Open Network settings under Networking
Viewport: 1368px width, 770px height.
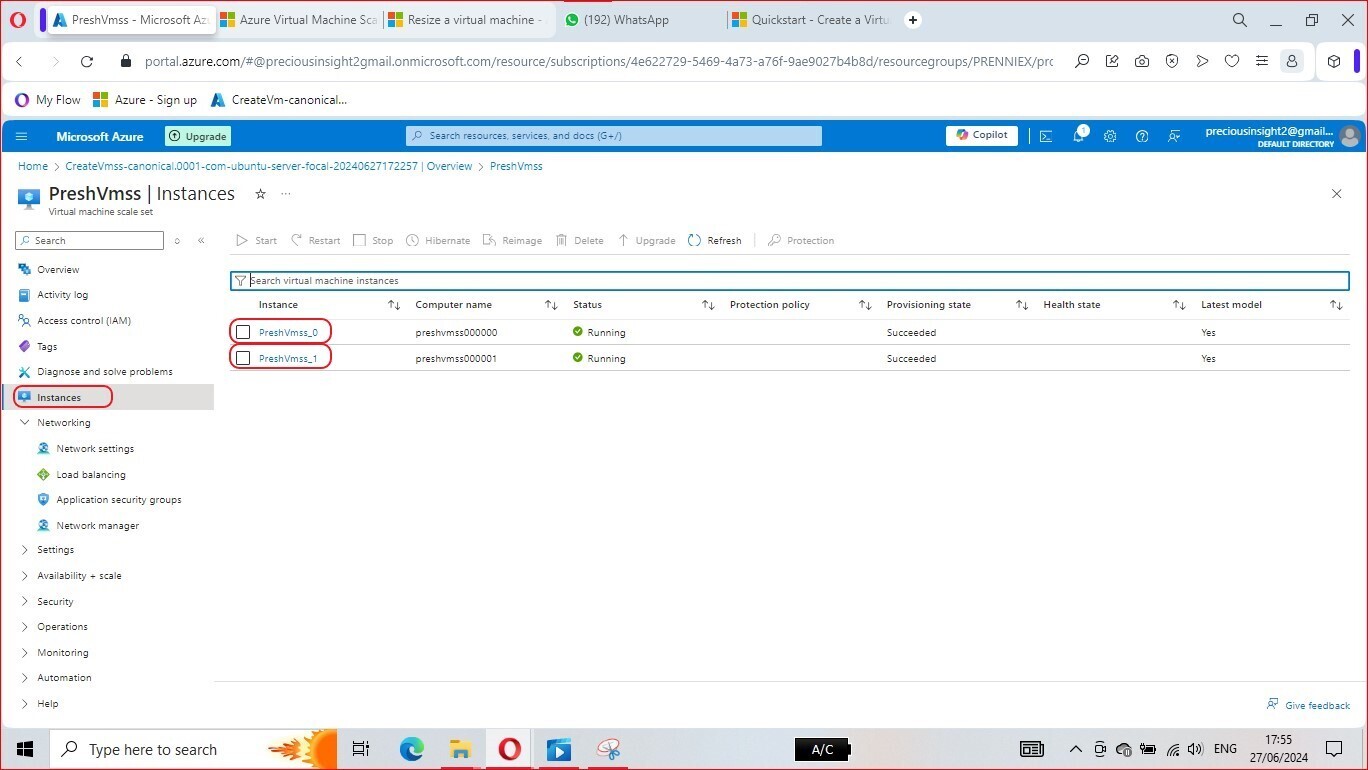pos(95,449)
